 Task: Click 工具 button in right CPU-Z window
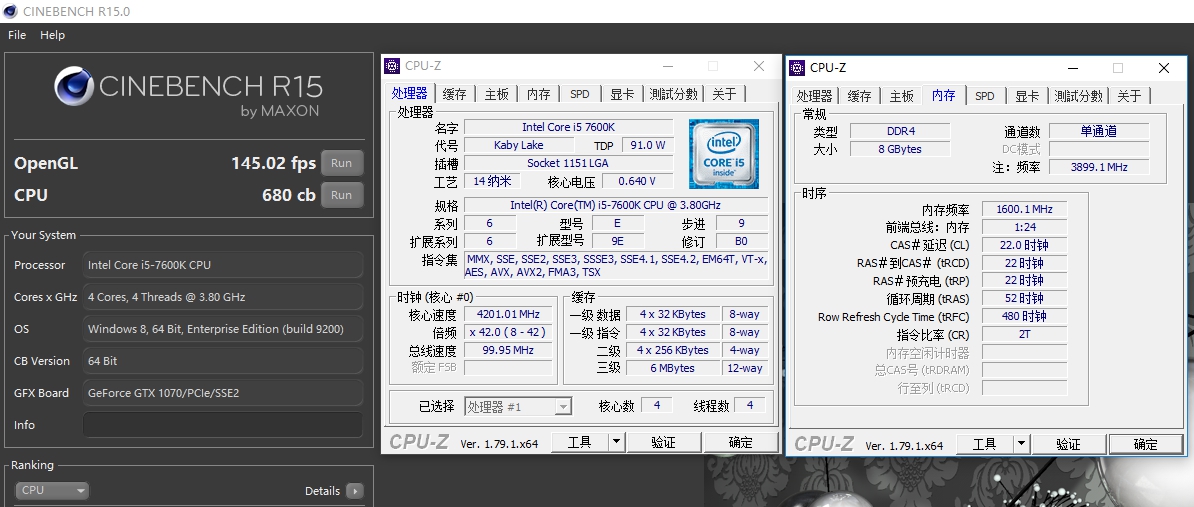[x=985, y=444]
